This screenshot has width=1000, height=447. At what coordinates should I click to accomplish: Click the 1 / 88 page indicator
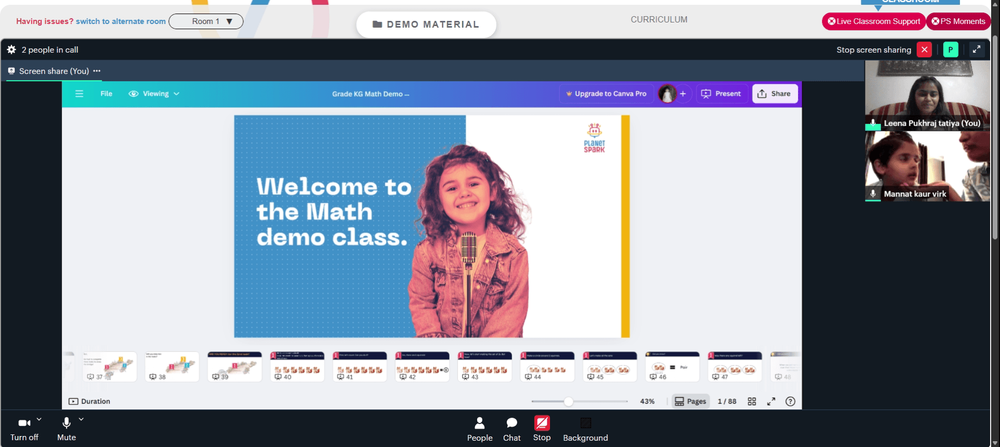[727, 401]
